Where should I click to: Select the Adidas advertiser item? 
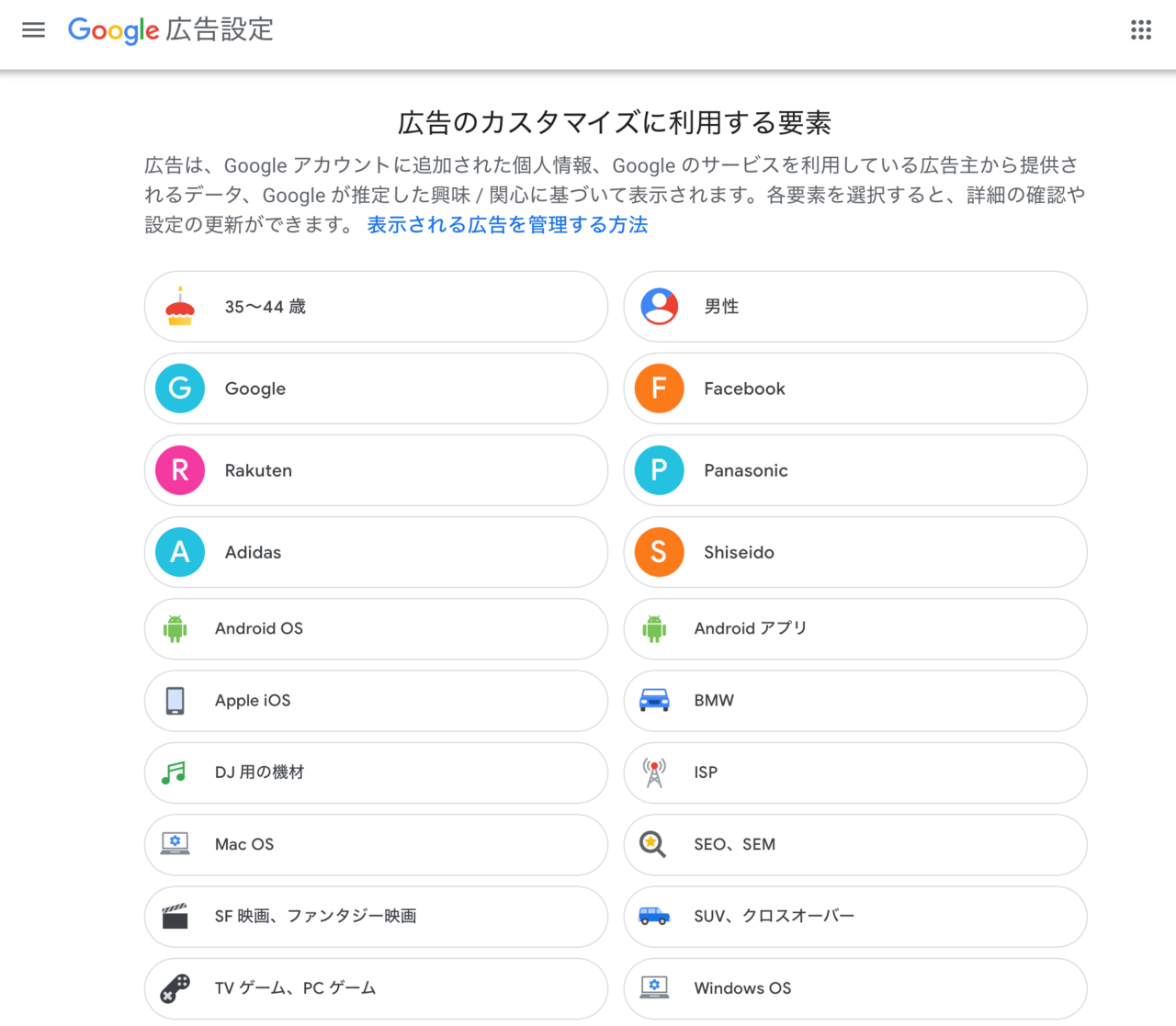point(376,552)
